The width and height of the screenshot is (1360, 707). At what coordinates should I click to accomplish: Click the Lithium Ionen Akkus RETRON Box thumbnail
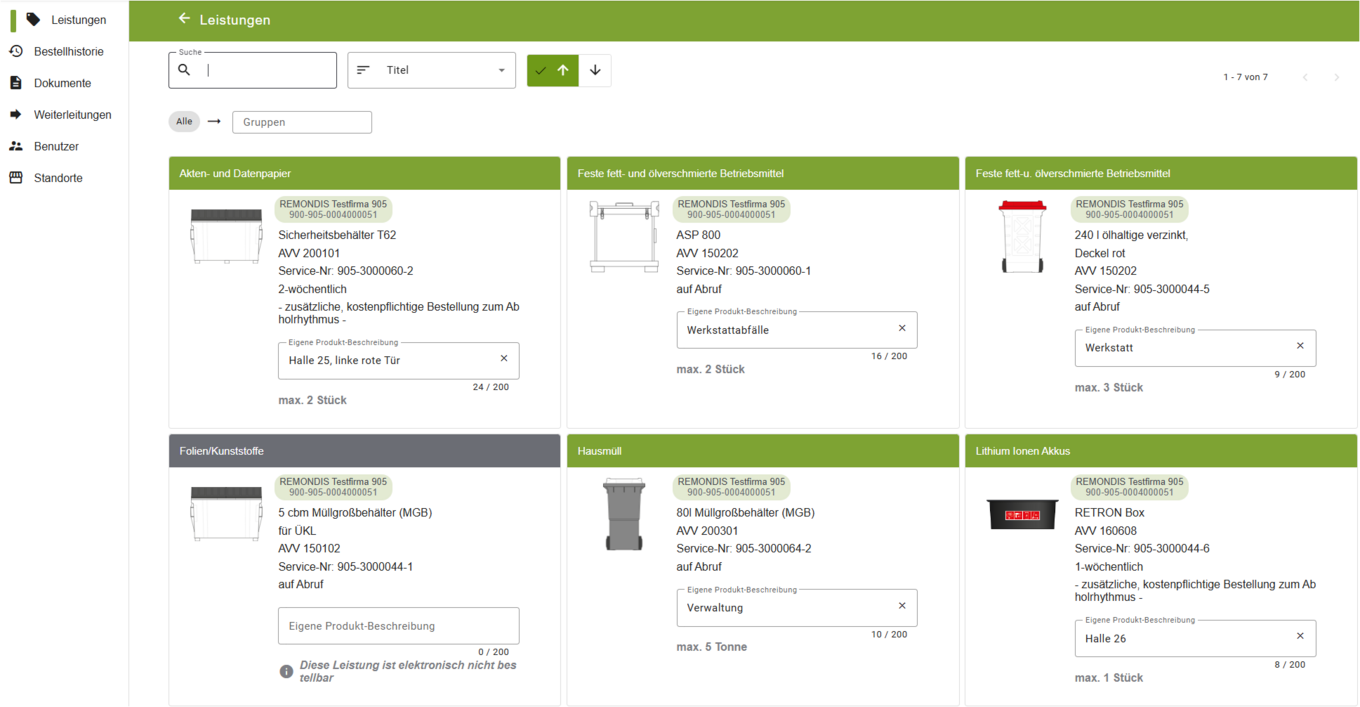click(x=1022, y=514)
